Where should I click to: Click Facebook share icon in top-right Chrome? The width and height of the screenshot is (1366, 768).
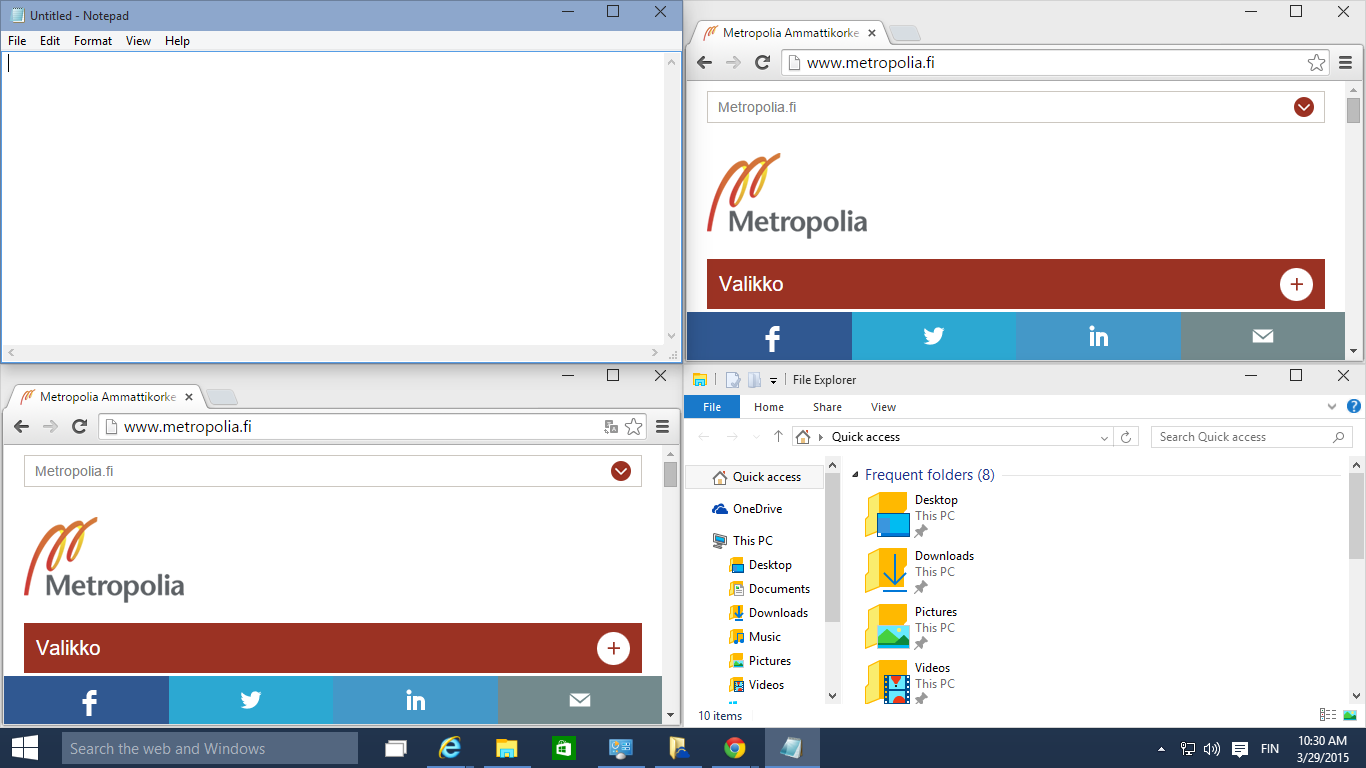coord(770,336)
